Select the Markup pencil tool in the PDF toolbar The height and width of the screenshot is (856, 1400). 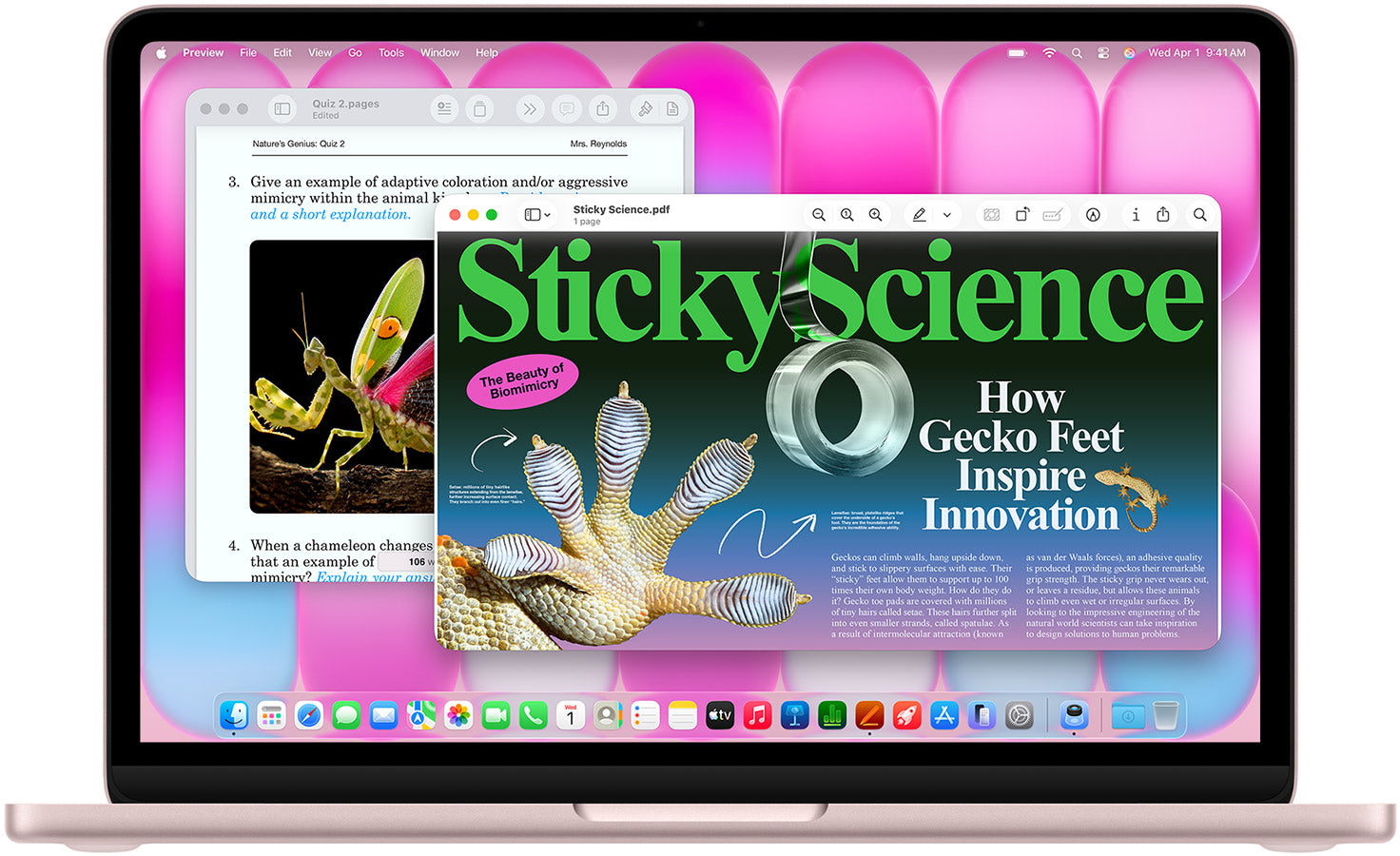click(920, 215)
